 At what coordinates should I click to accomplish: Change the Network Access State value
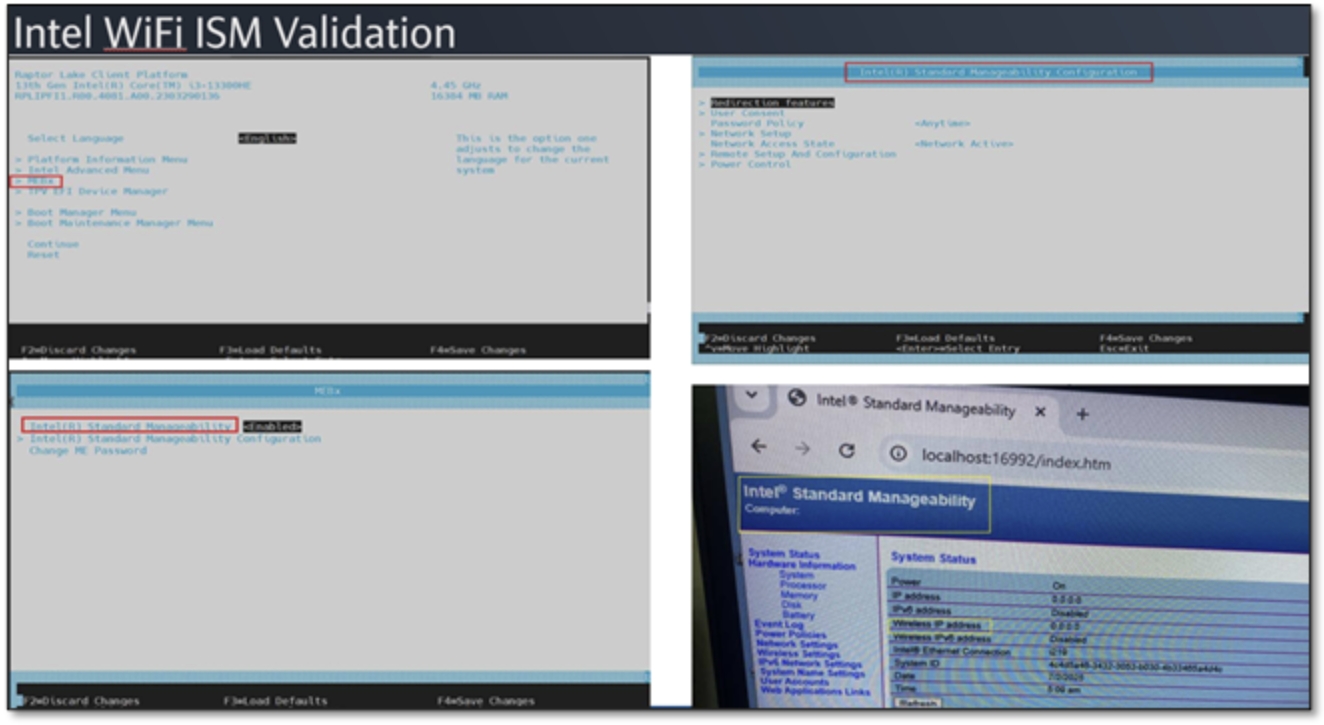point(963,144)
